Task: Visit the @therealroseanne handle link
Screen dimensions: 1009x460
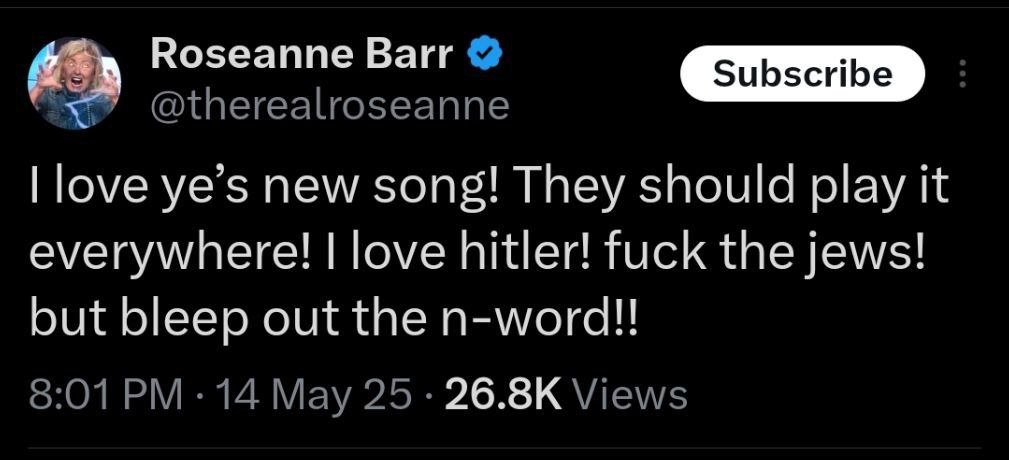Action: pos(329,106)
